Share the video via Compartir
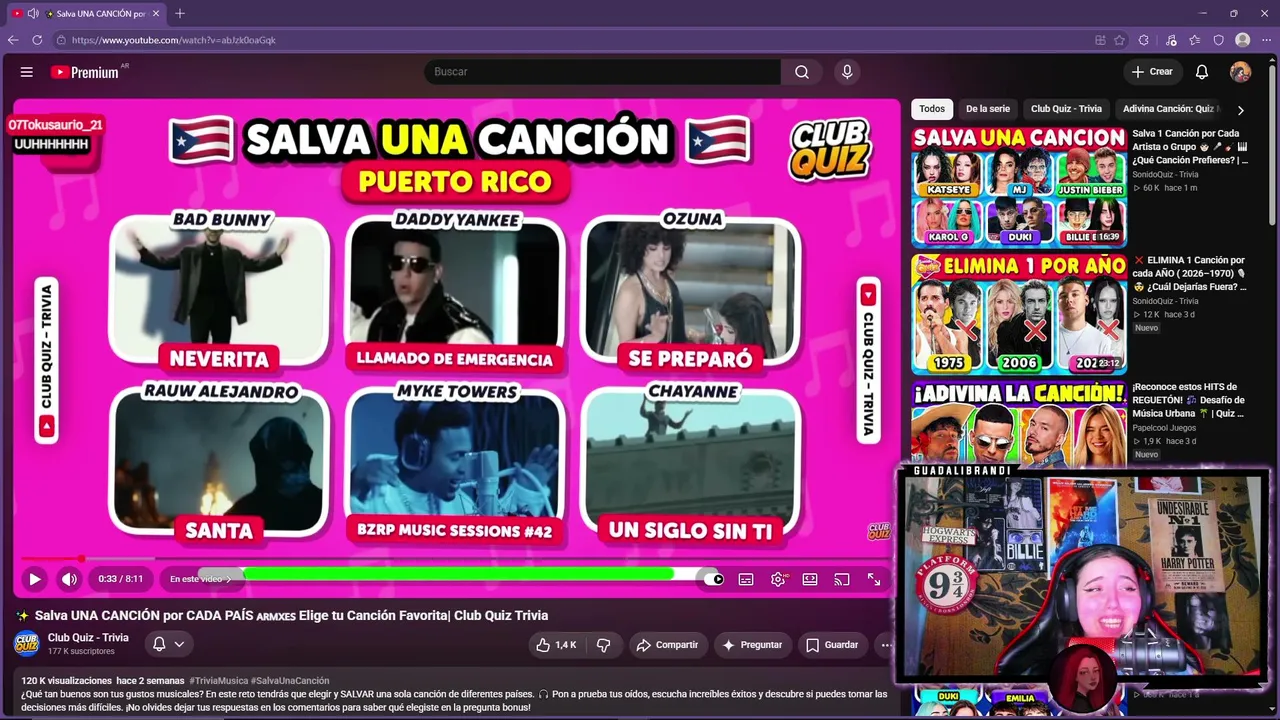The width and height of the screenshot is (1280, 720). 667,645
